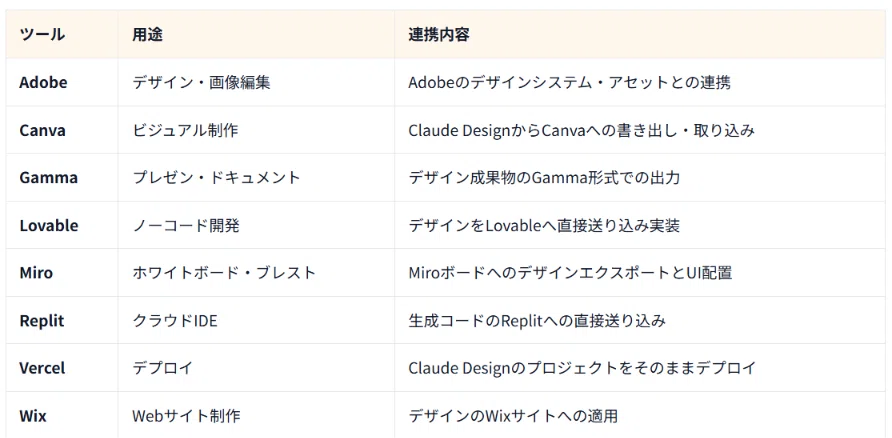
Task: Select the Replit tool name cell
Action: click(62, 320)
